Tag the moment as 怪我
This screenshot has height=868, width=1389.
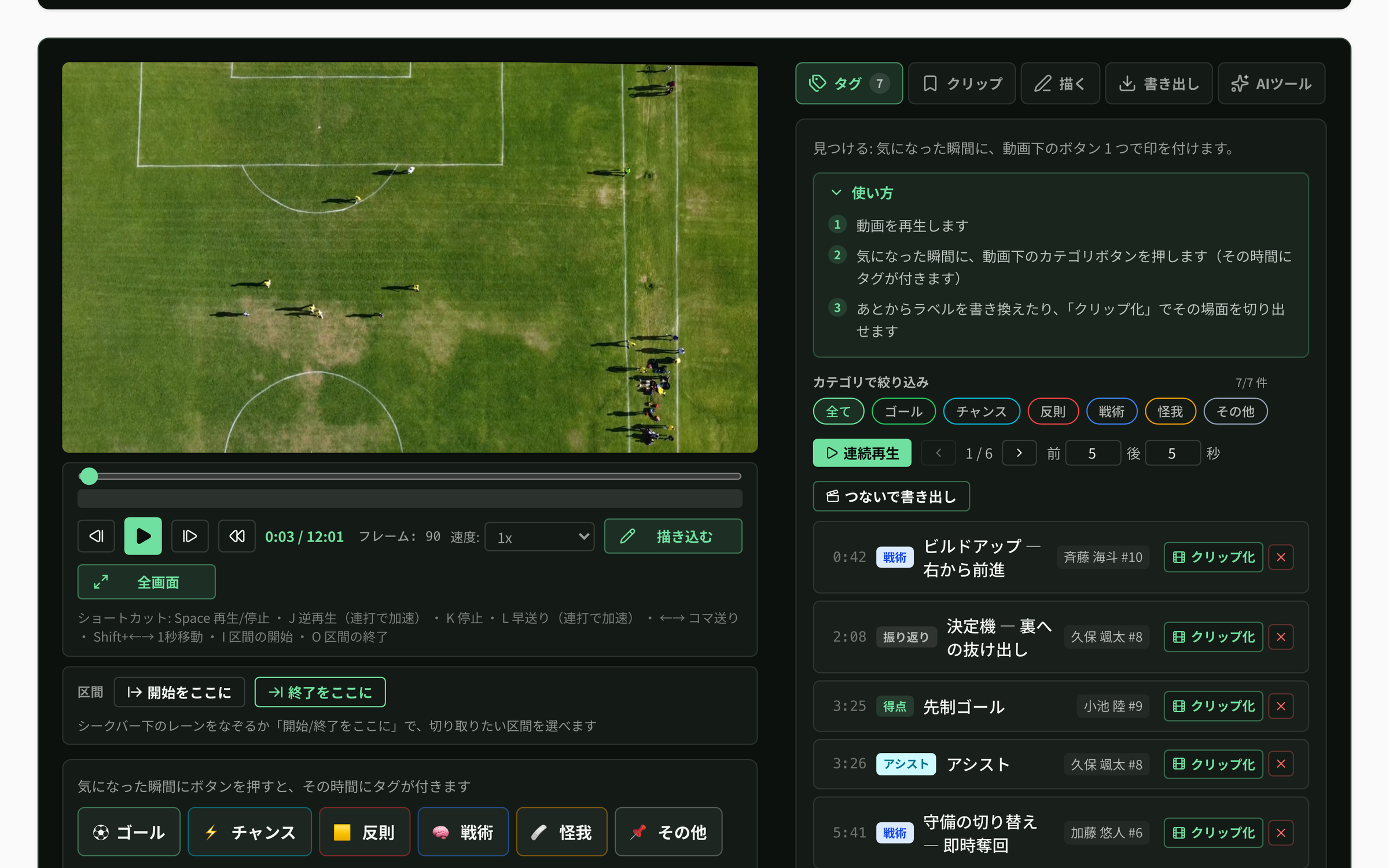pyautogui.click(x=561, y=832)
